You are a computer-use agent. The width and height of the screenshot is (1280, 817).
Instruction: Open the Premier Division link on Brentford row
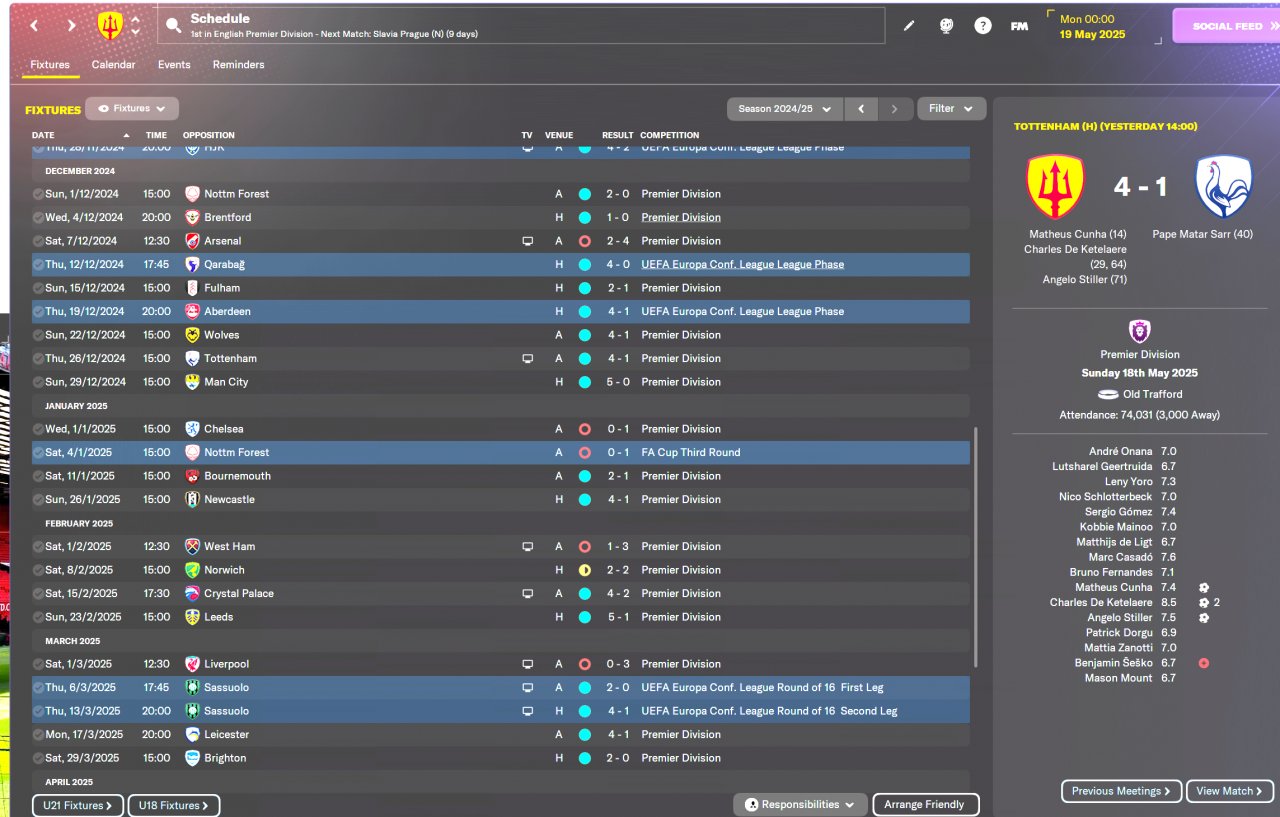tap(681, 217)
